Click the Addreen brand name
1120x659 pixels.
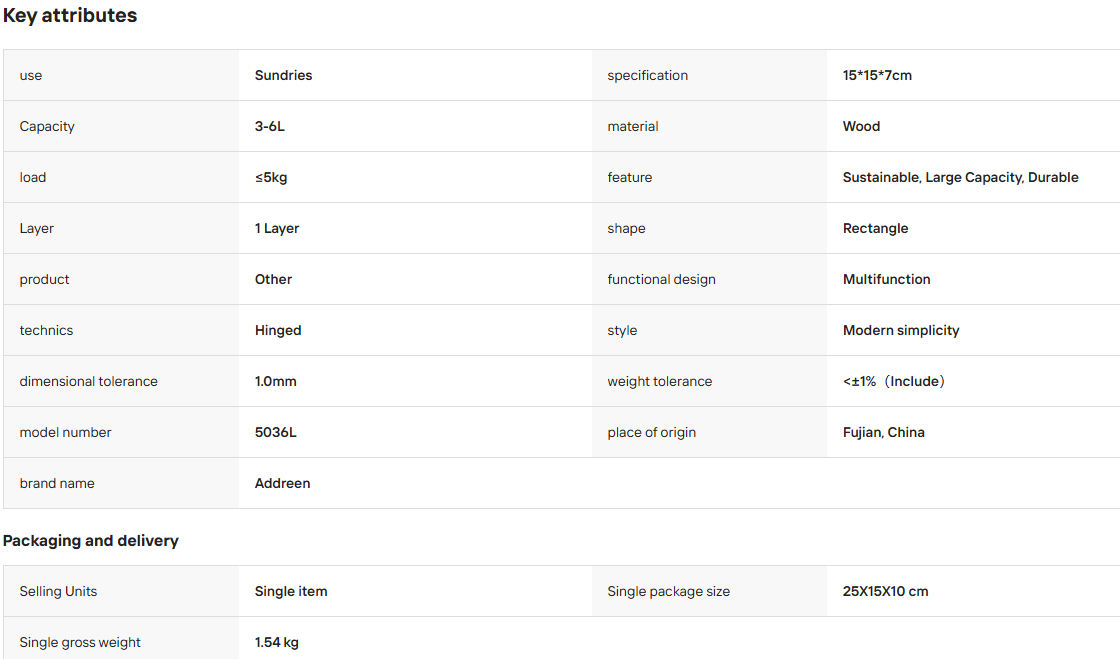click(283, 483)
